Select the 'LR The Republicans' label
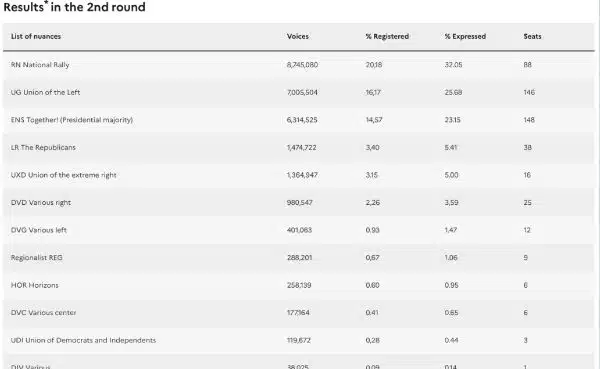 [43, 147]
